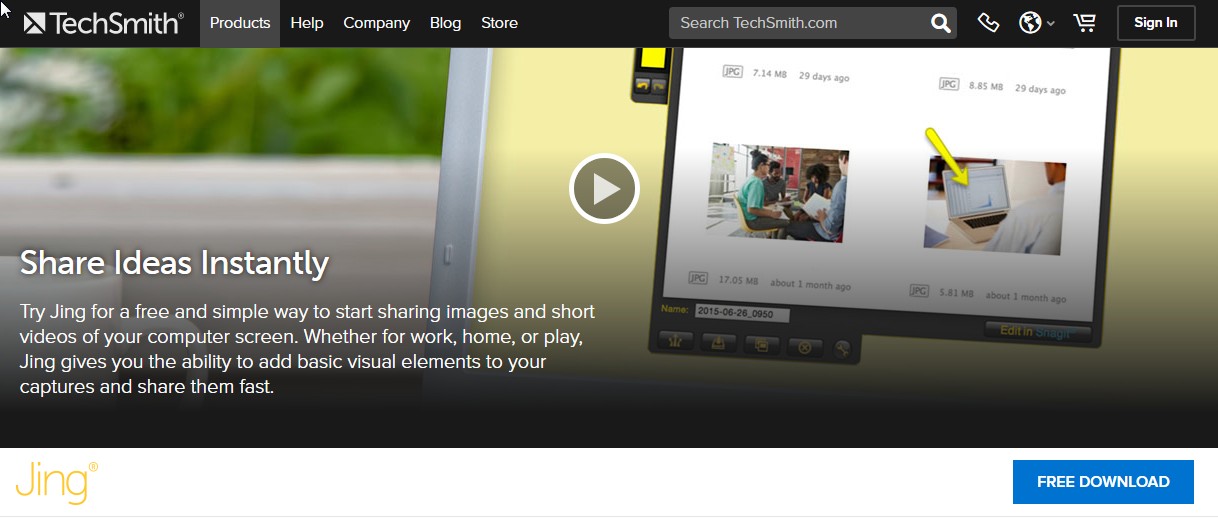The width and height of the screenshot is (1218, 519).
Task: Open the Company menu
Action: coord(376,22)
